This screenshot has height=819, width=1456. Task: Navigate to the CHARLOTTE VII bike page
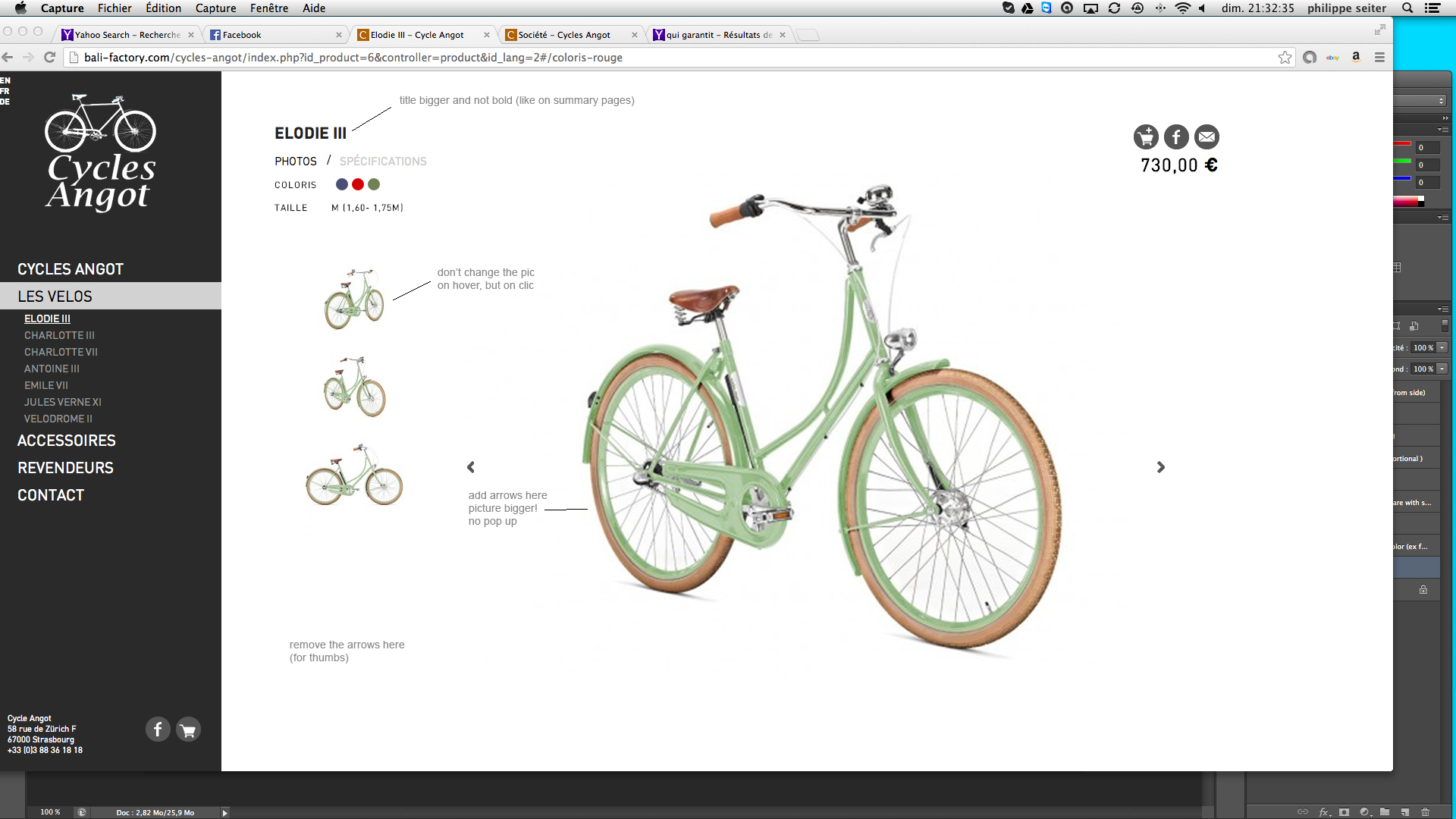61,352
